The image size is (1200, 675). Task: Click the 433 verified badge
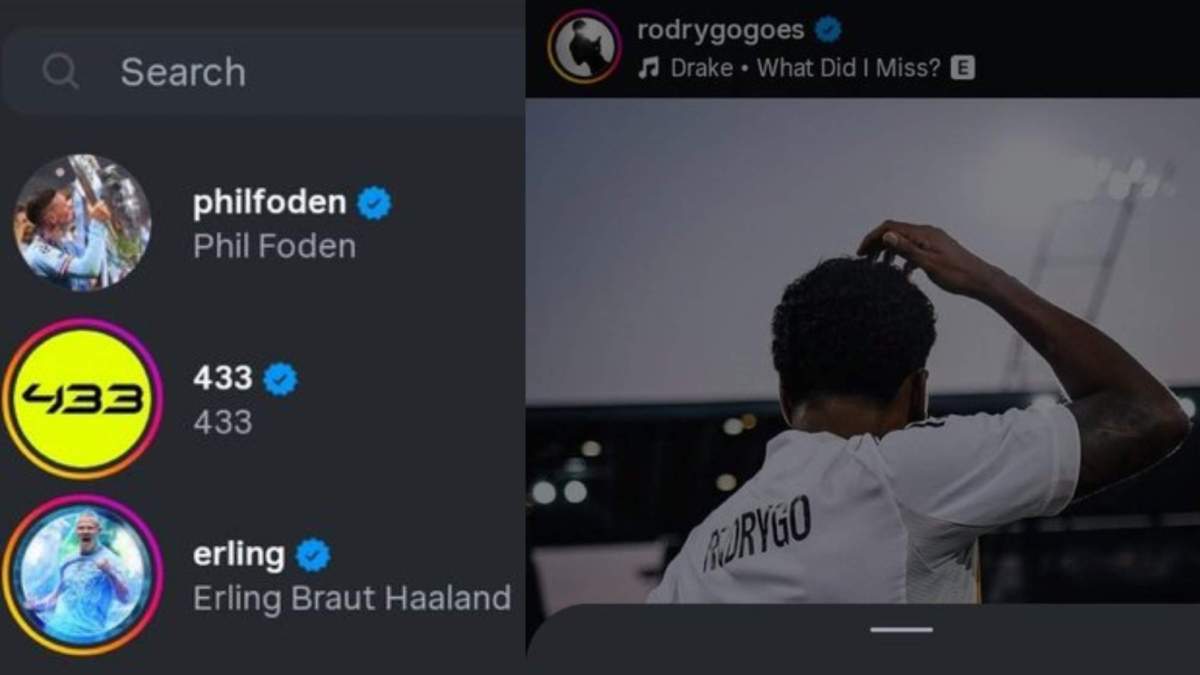pyautogui.click(x=280, y=379)
